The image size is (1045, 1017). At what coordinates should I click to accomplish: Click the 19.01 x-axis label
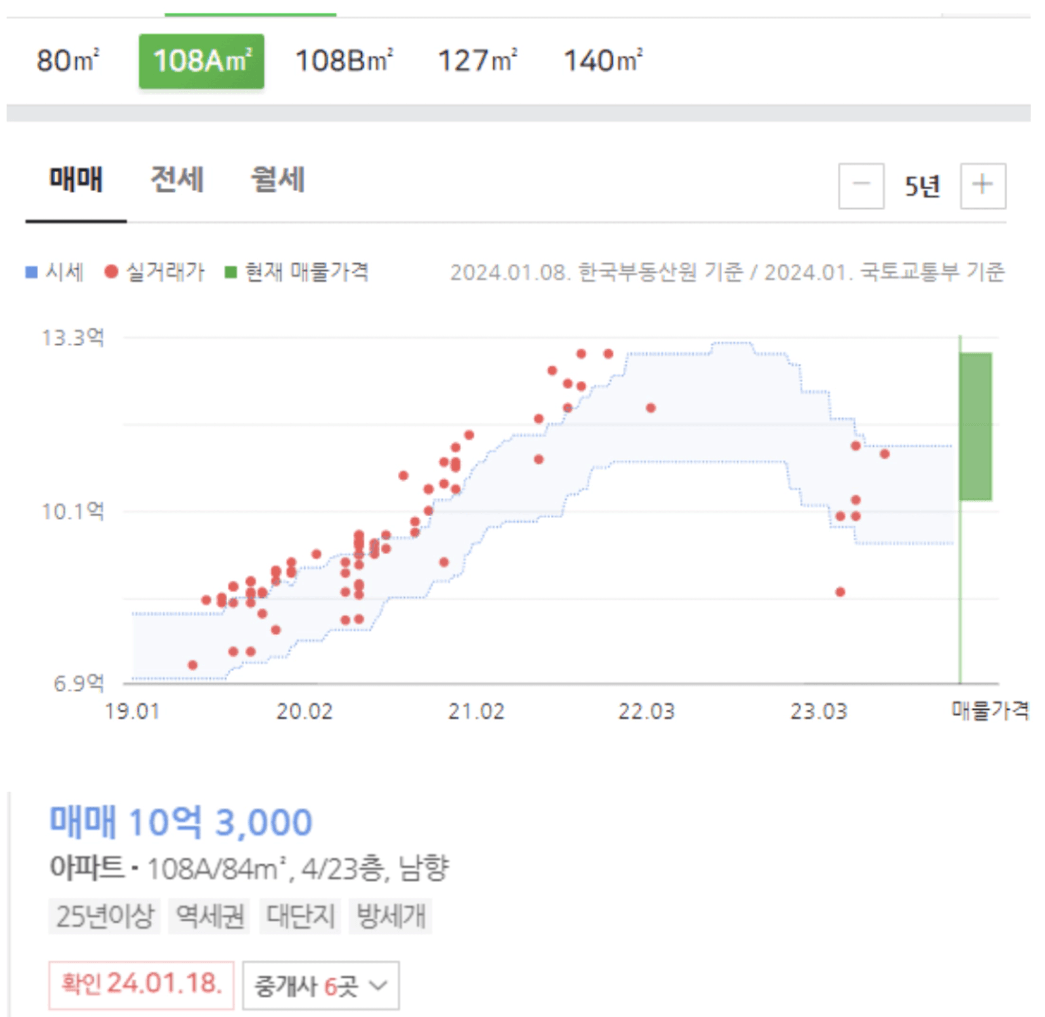click(x=132, y=712)
